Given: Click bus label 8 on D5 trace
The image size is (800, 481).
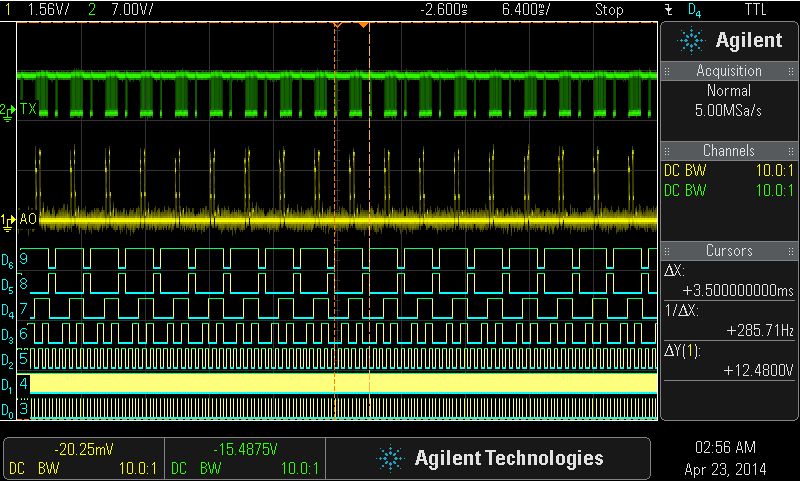Looking at the screenshot, I should click(x=24, y=283).
